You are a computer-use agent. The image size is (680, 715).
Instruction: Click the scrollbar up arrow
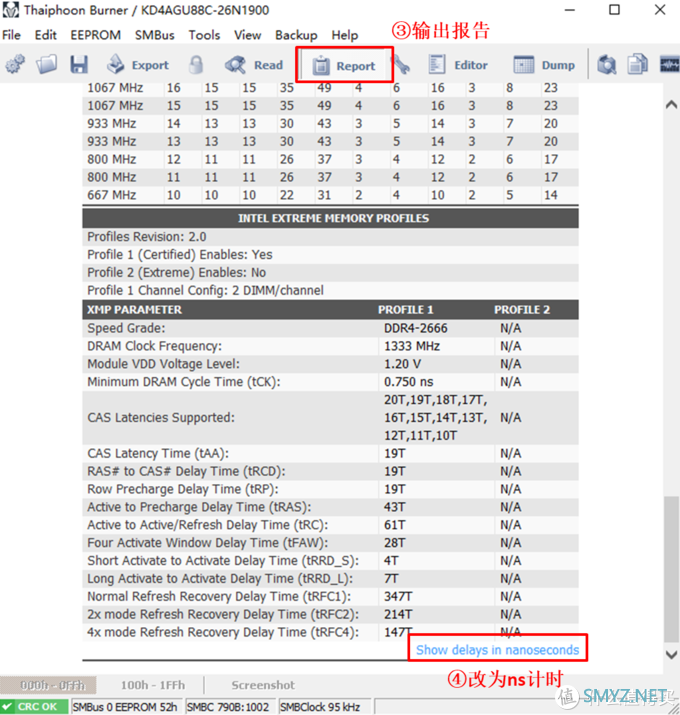[671, 105]
